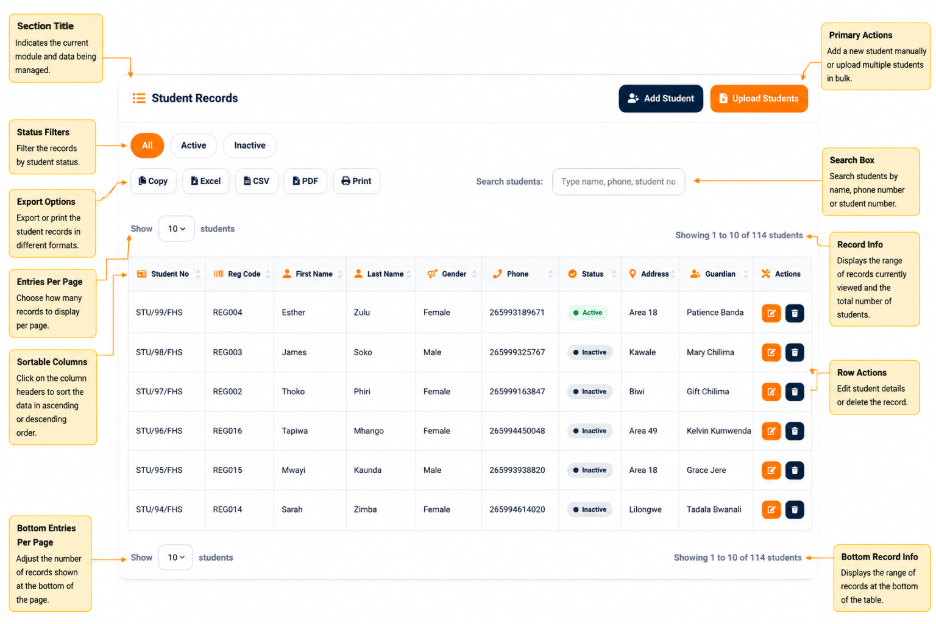Select the address cell Kawale
The height and width of the screenshot is (624, 936).
(642, 352)
